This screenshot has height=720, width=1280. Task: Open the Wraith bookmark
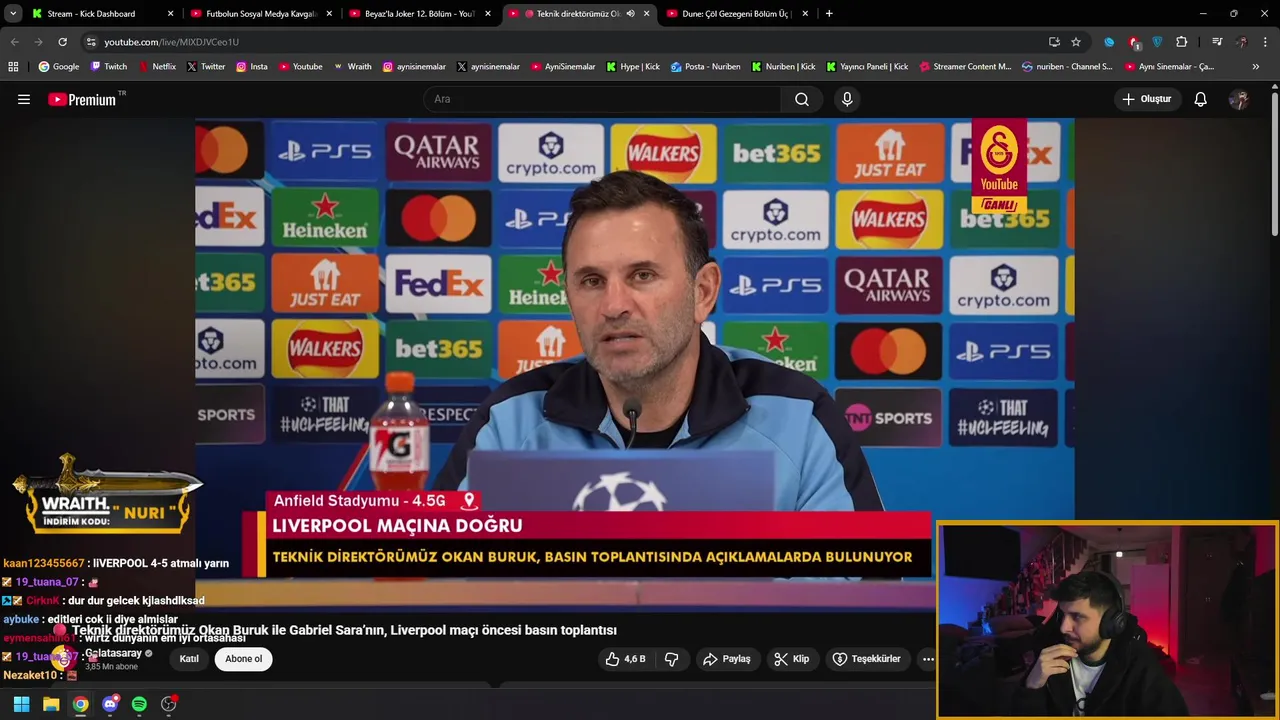[x=353, y=67]
